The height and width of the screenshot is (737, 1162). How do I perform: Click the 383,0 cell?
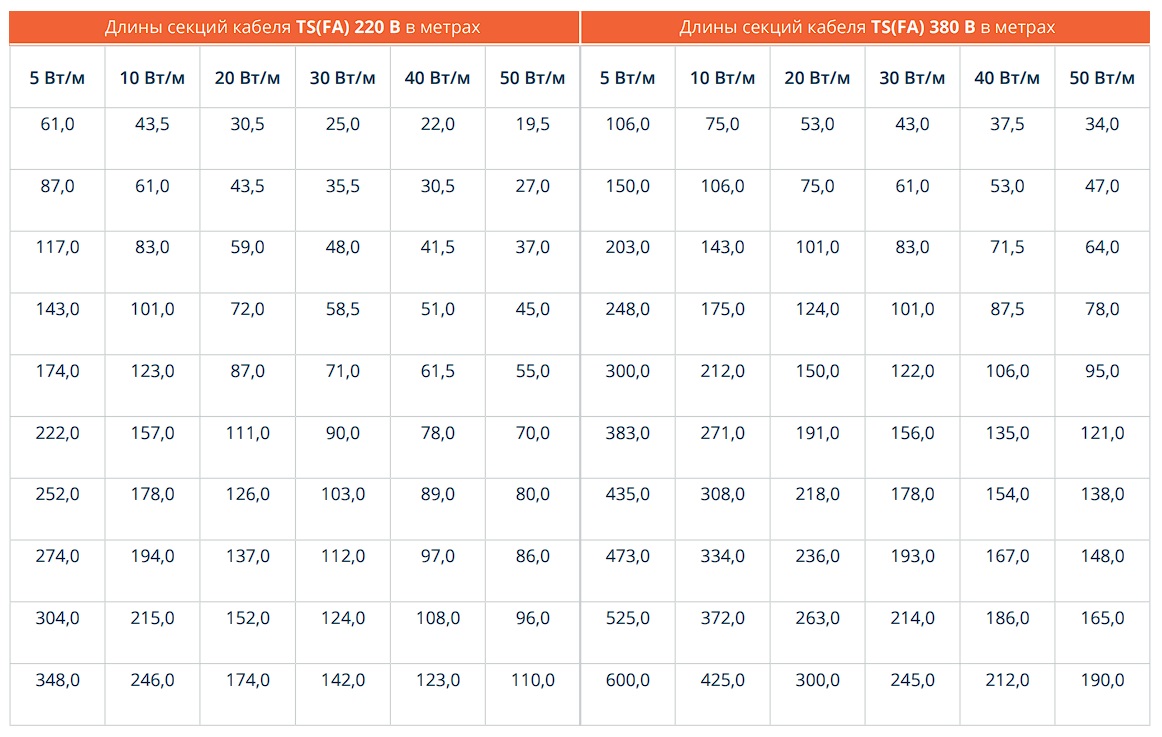pyautogui.click(x=627, y=433)
